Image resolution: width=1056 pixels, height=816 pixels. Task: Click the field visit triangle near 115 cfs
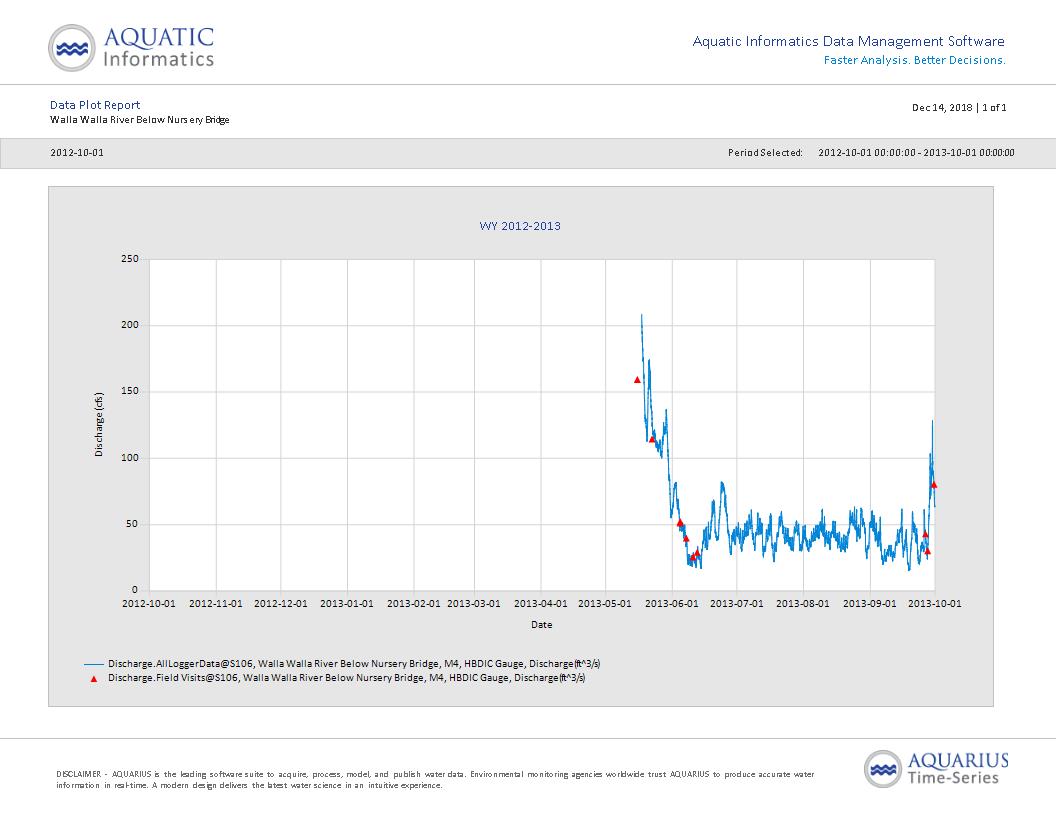point(651,439)
